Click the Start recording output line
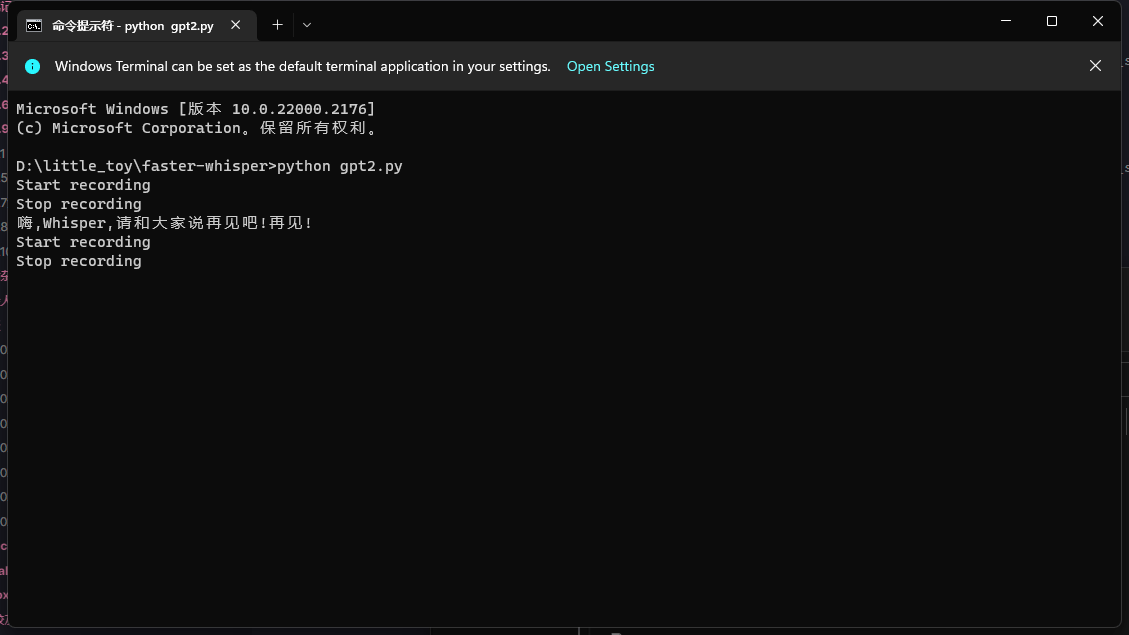The width and height of the screenshot is (1129, 635). pos(83,185)
